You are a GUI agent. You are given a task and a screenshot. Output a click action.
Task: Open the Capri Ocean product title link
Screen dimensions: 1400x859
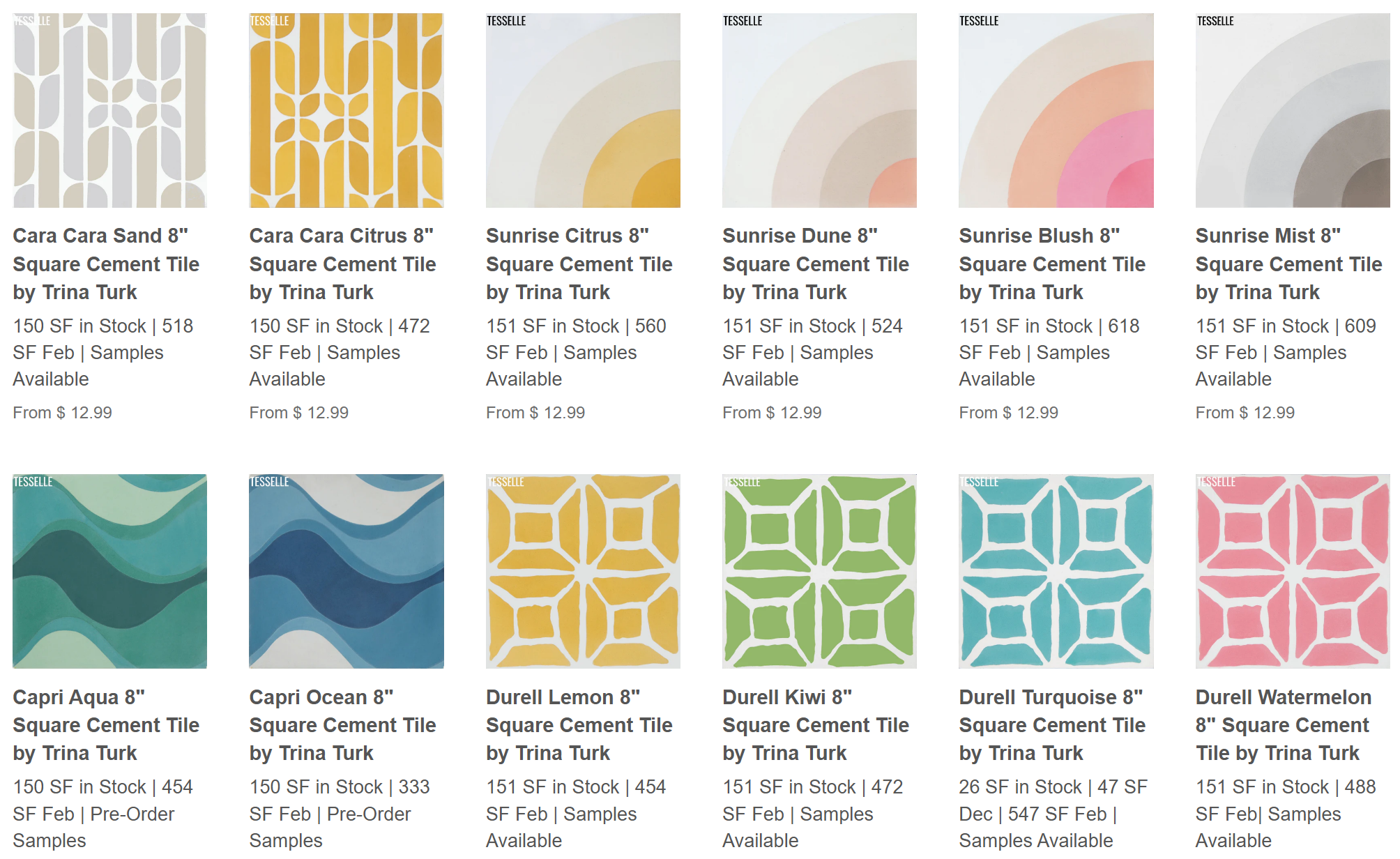pos(342,725)
